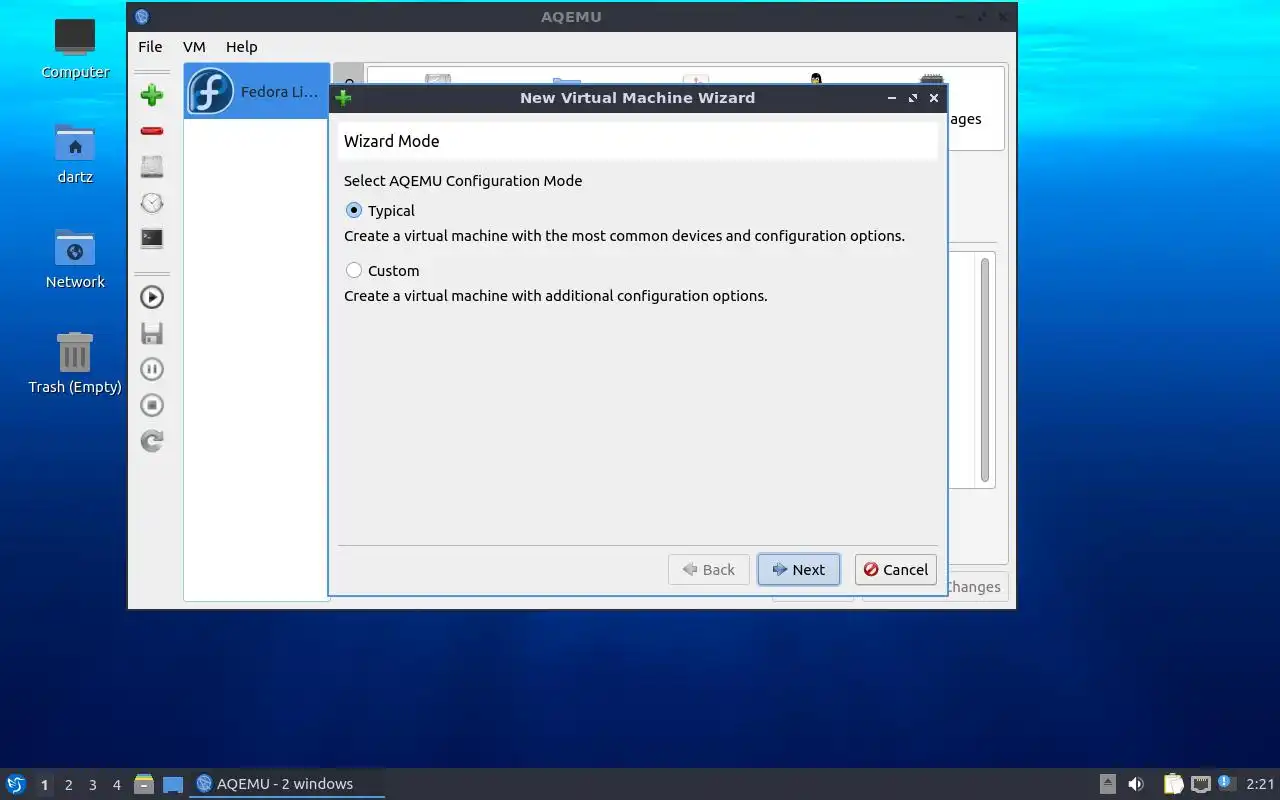Screen dimensions: 1280x800
Task: Click the AQEMU - 2 windows taskbar button
Action: [287, 784]
